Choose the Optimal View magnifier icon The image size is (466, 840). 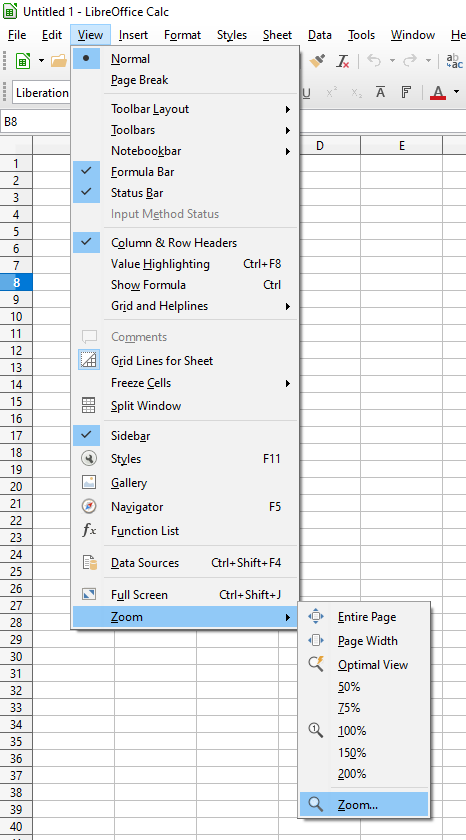[x=316, y=664]
